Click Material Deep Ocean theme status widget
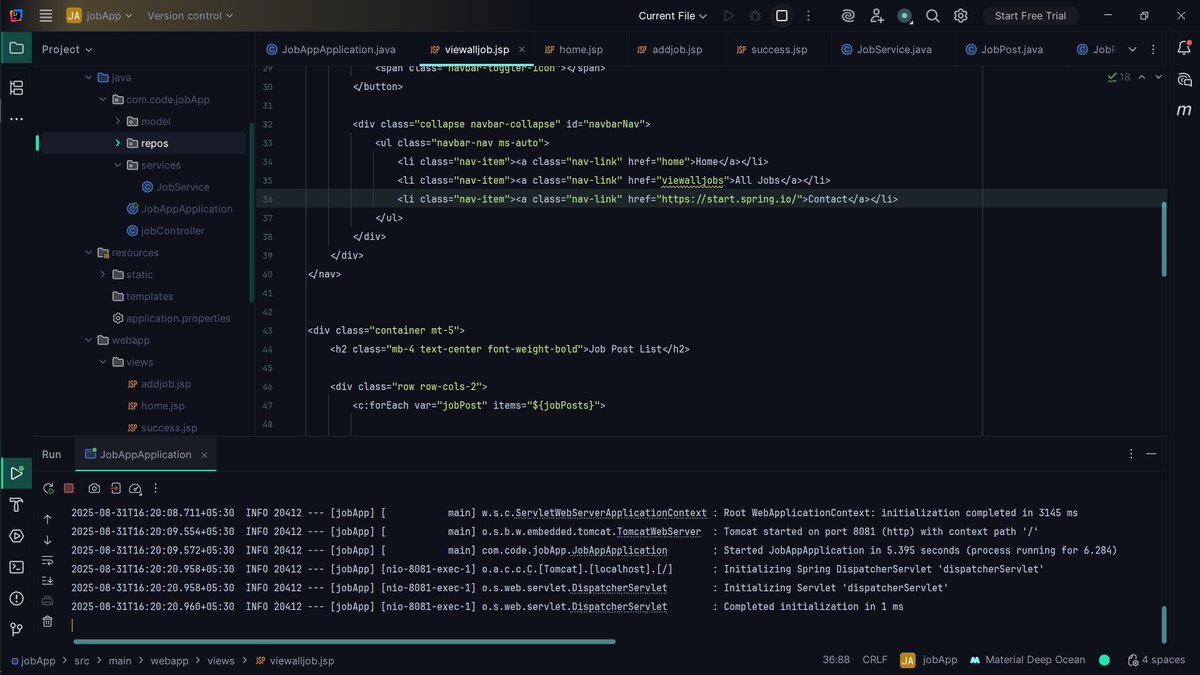Viewport: 1200px width, 675px height. [1027, 660]
